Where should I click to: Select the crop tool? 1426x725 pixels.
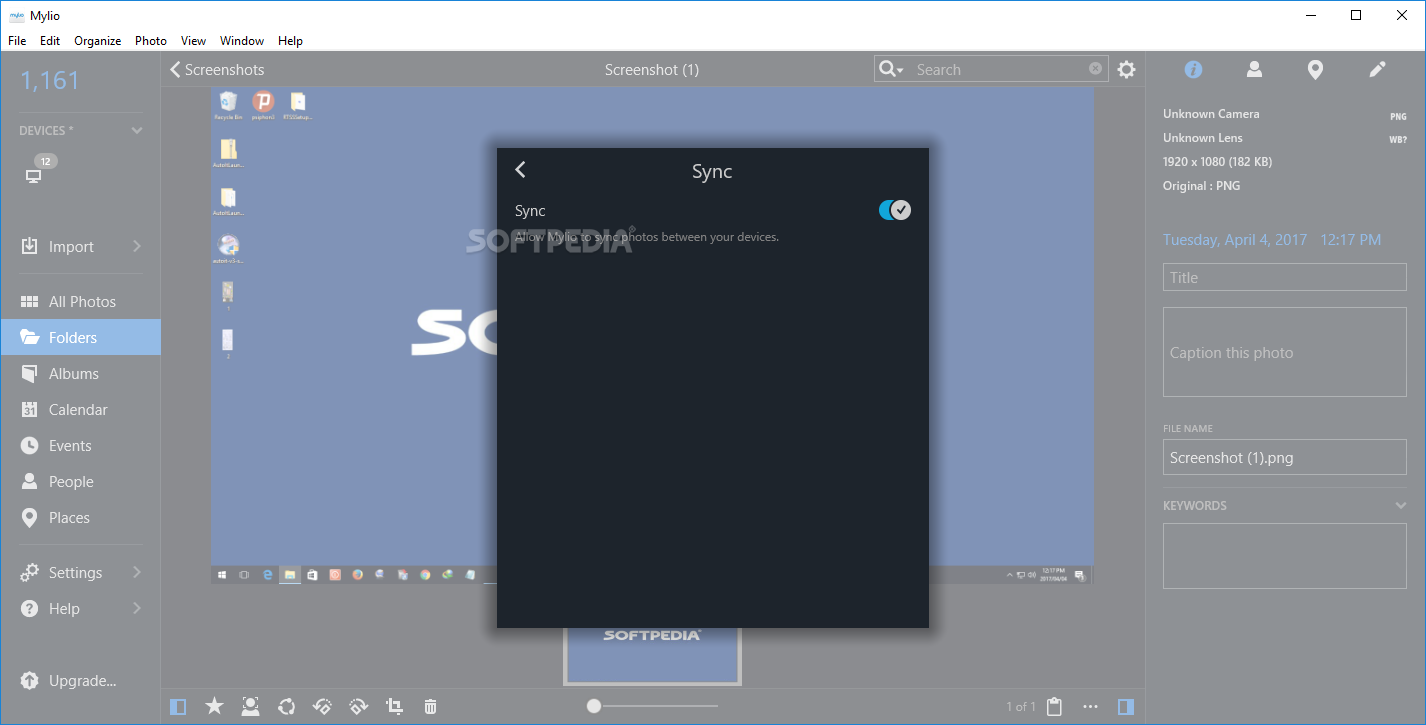tap(395, 706)
